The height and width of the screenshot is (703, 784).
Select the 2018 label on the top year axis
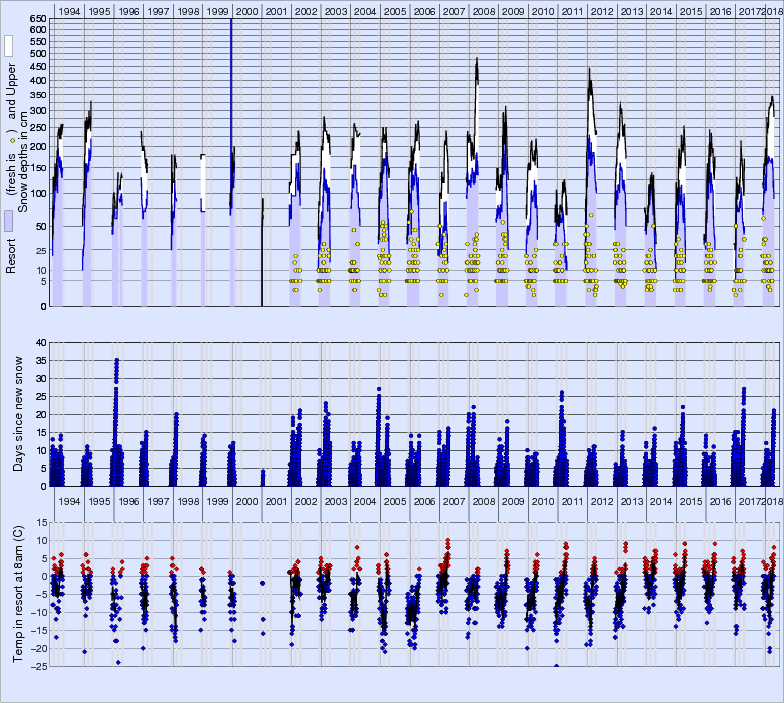(773, 10)
